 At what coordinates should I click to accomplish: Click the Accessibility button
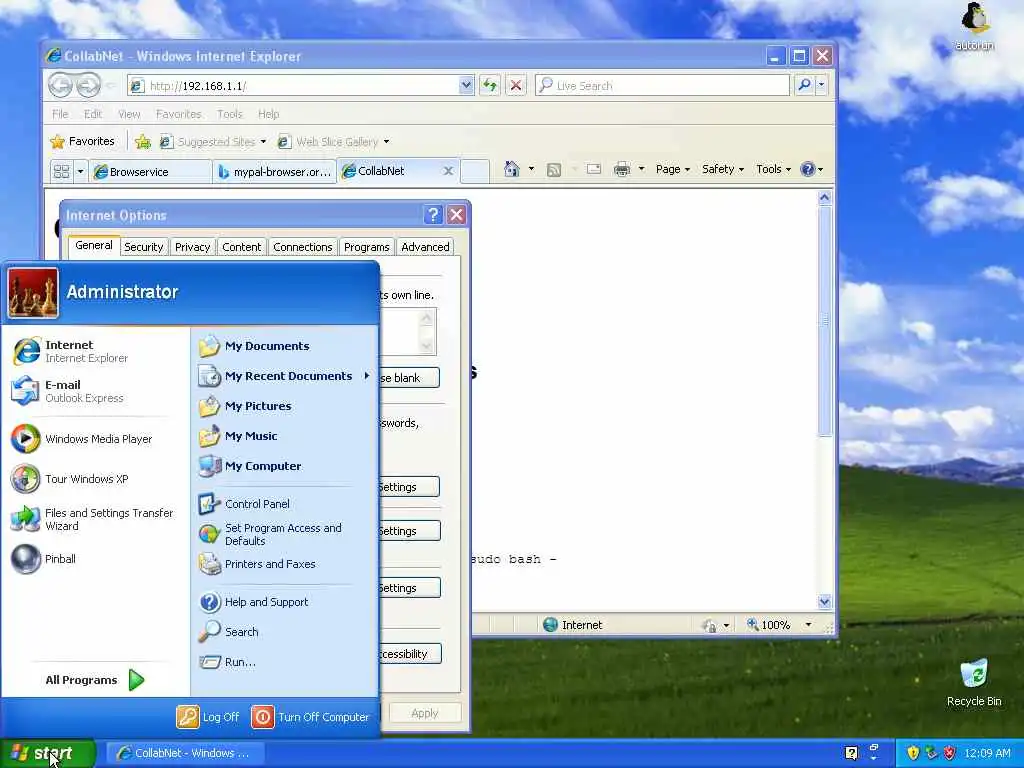point(410,654)
